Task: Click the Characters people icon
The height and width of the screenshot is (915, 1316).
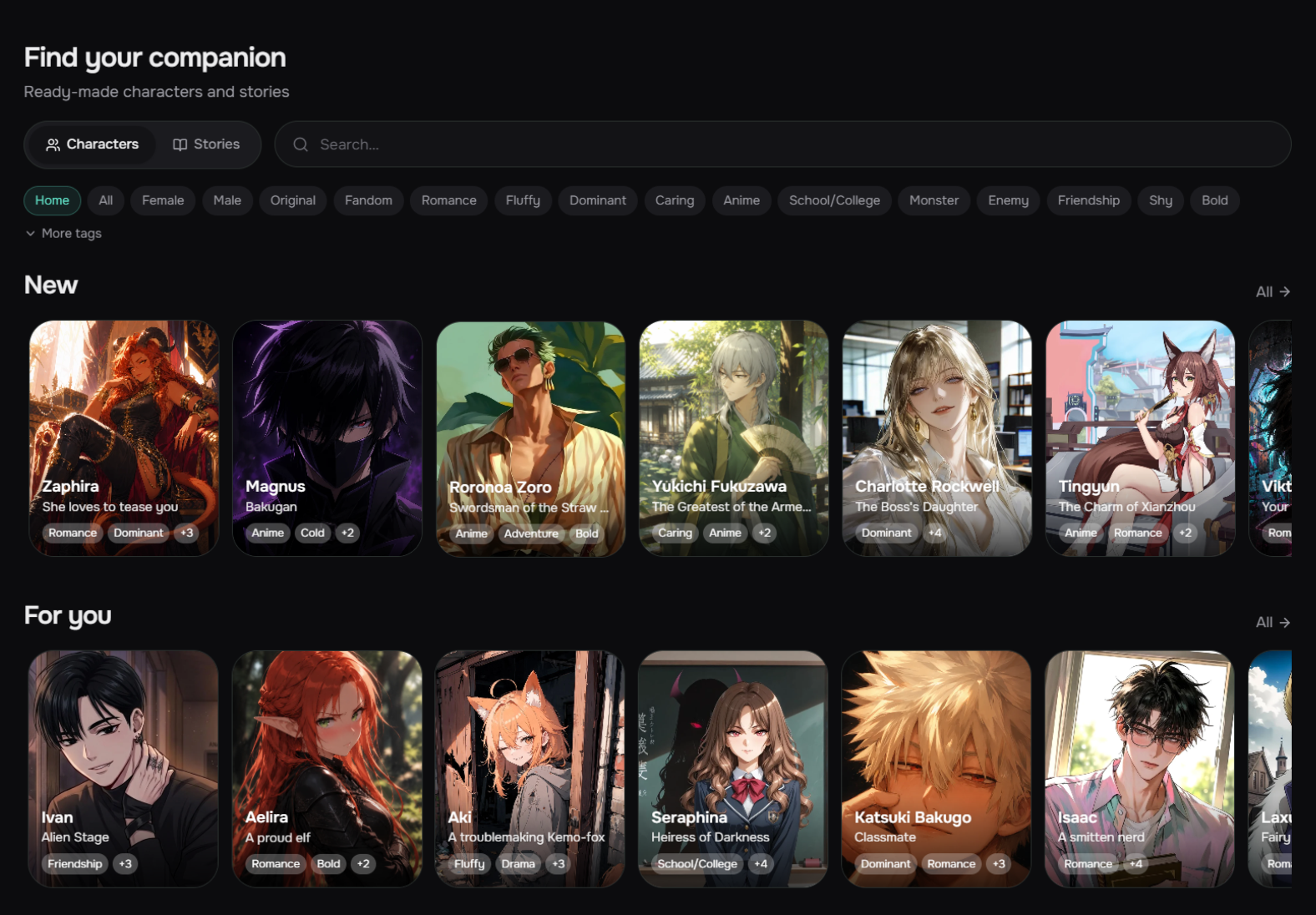Action: pyautogui.click(x=53, y=144)
